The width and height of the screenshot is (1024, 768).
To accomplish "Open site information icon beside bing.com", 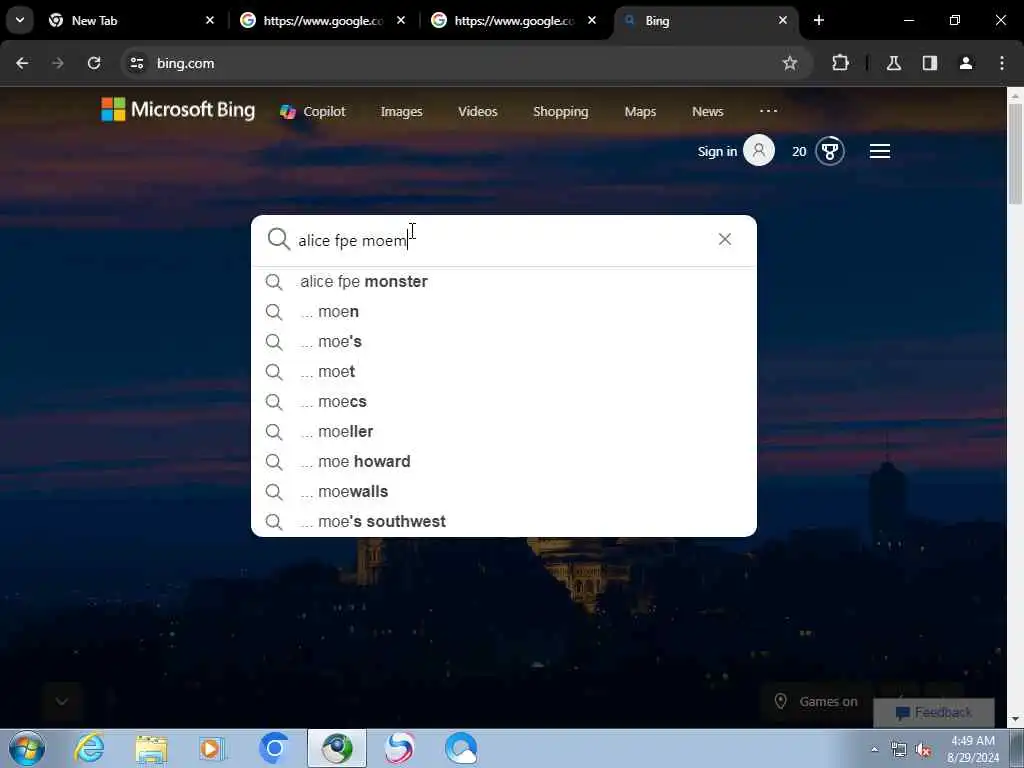I will pyautogui.click(x=136, y=63).
